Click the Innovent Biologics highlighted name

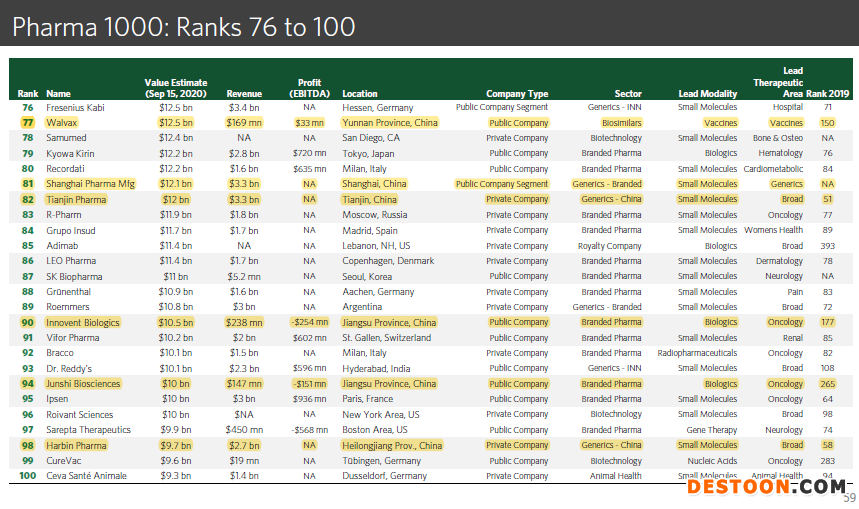coord(83,323)
